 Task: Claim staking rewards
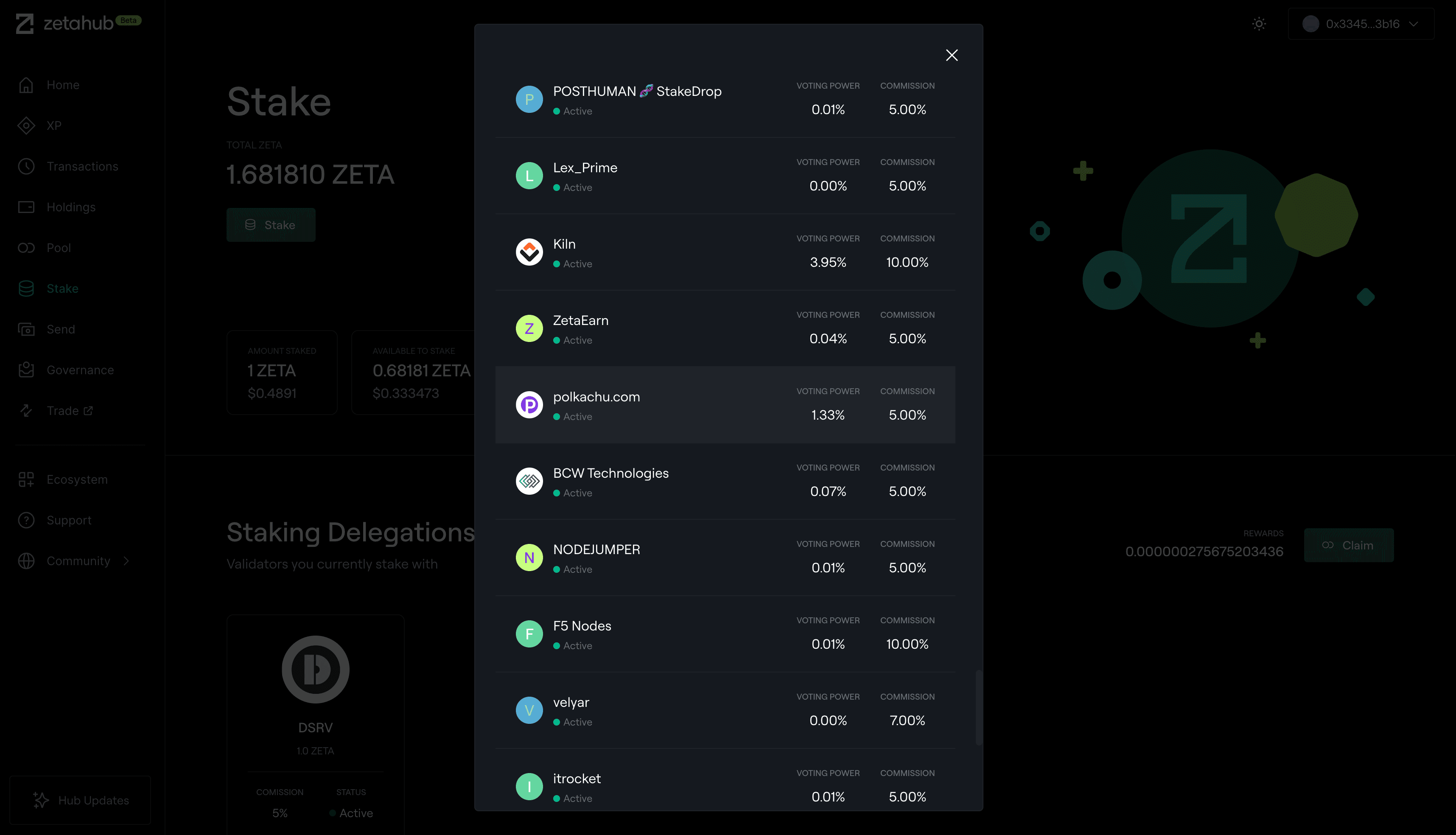tap(1349, 545)
